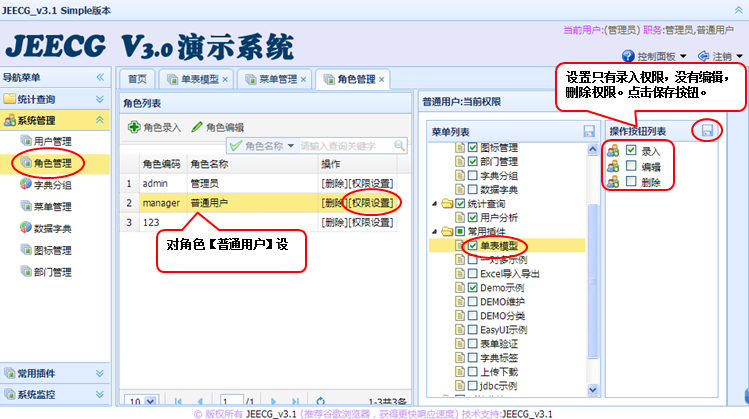Click scroll-down arrow of menu tree

click(x=593, y=390)
